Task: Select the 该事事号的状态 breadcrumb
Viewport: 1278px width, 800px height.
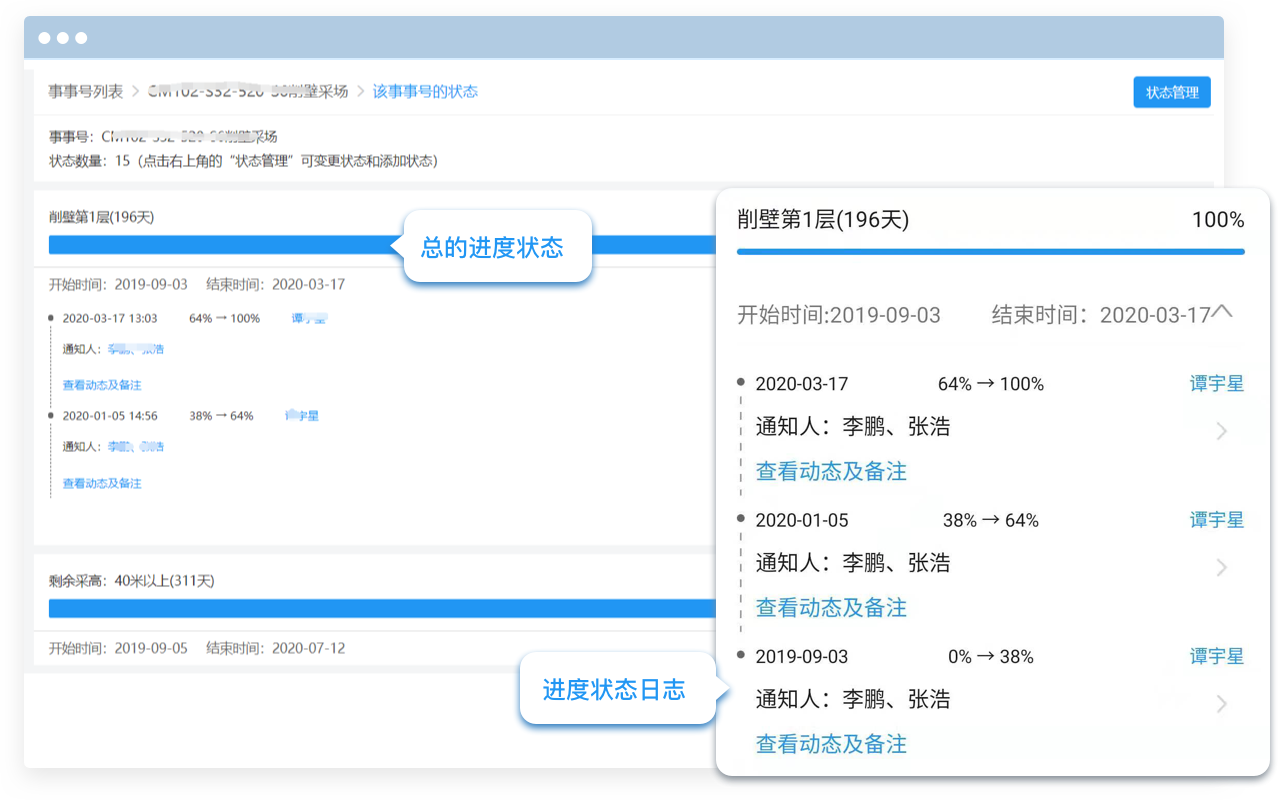Action: [x=425, y=92]
